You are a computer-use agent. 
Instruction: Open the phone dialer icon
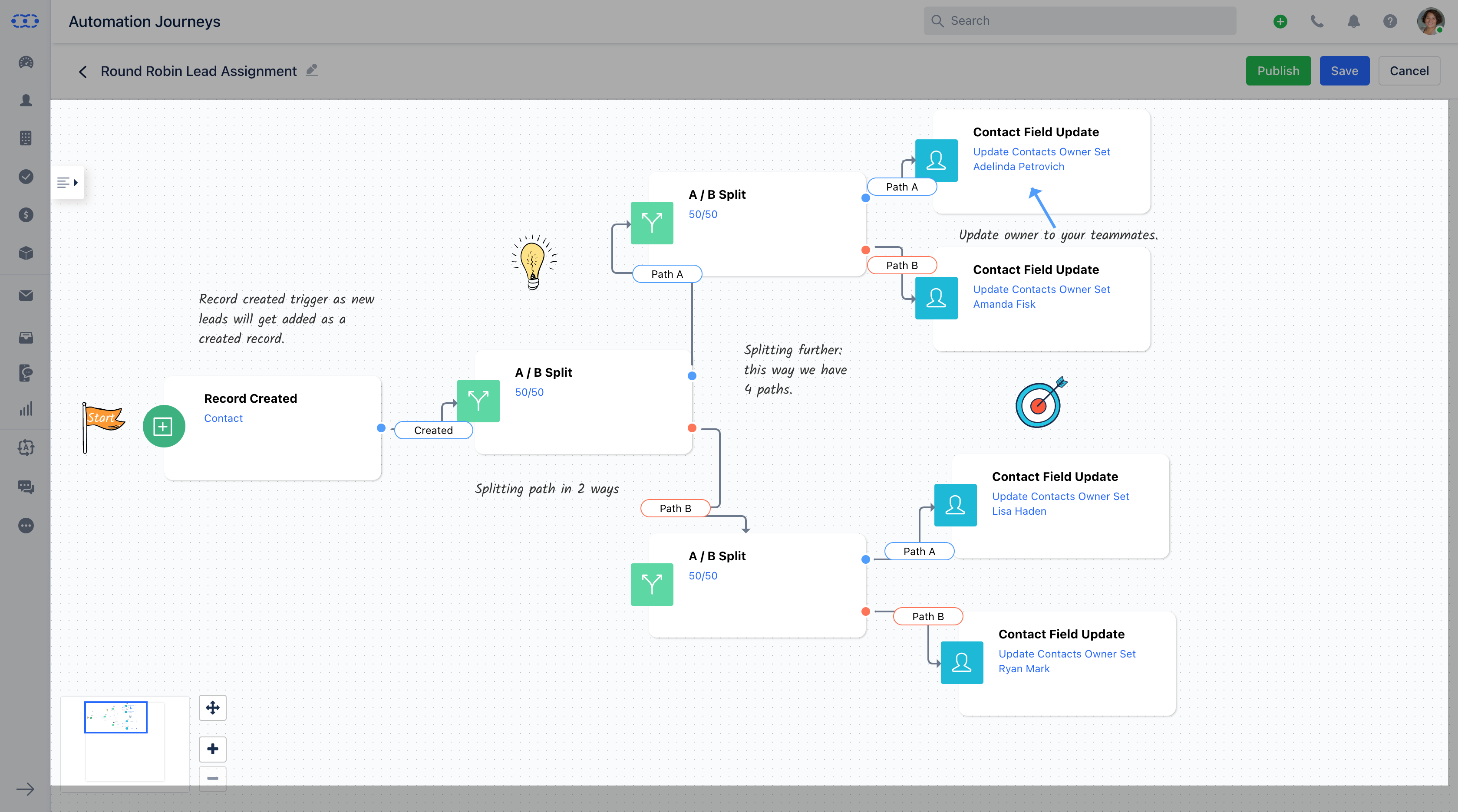(x=1317, y=22)
